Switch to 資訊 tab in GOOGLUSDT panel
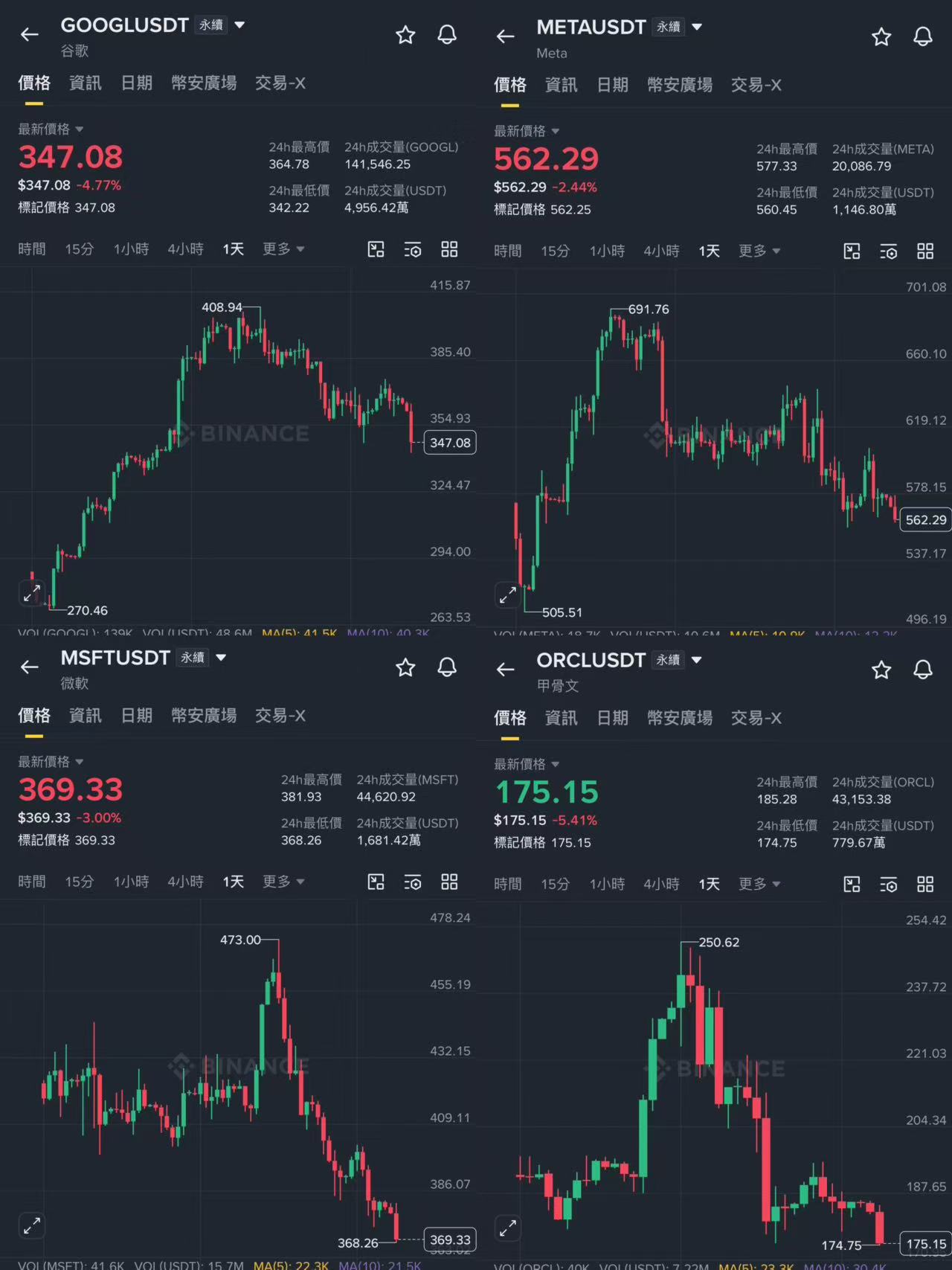 (86, 83)
